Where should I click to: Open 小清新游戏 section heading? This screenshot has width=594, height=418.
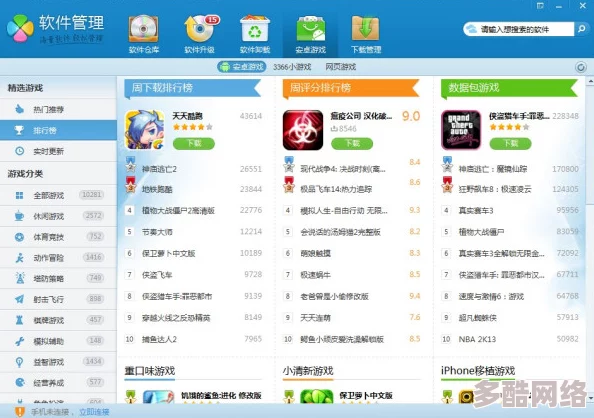[308, 371]
